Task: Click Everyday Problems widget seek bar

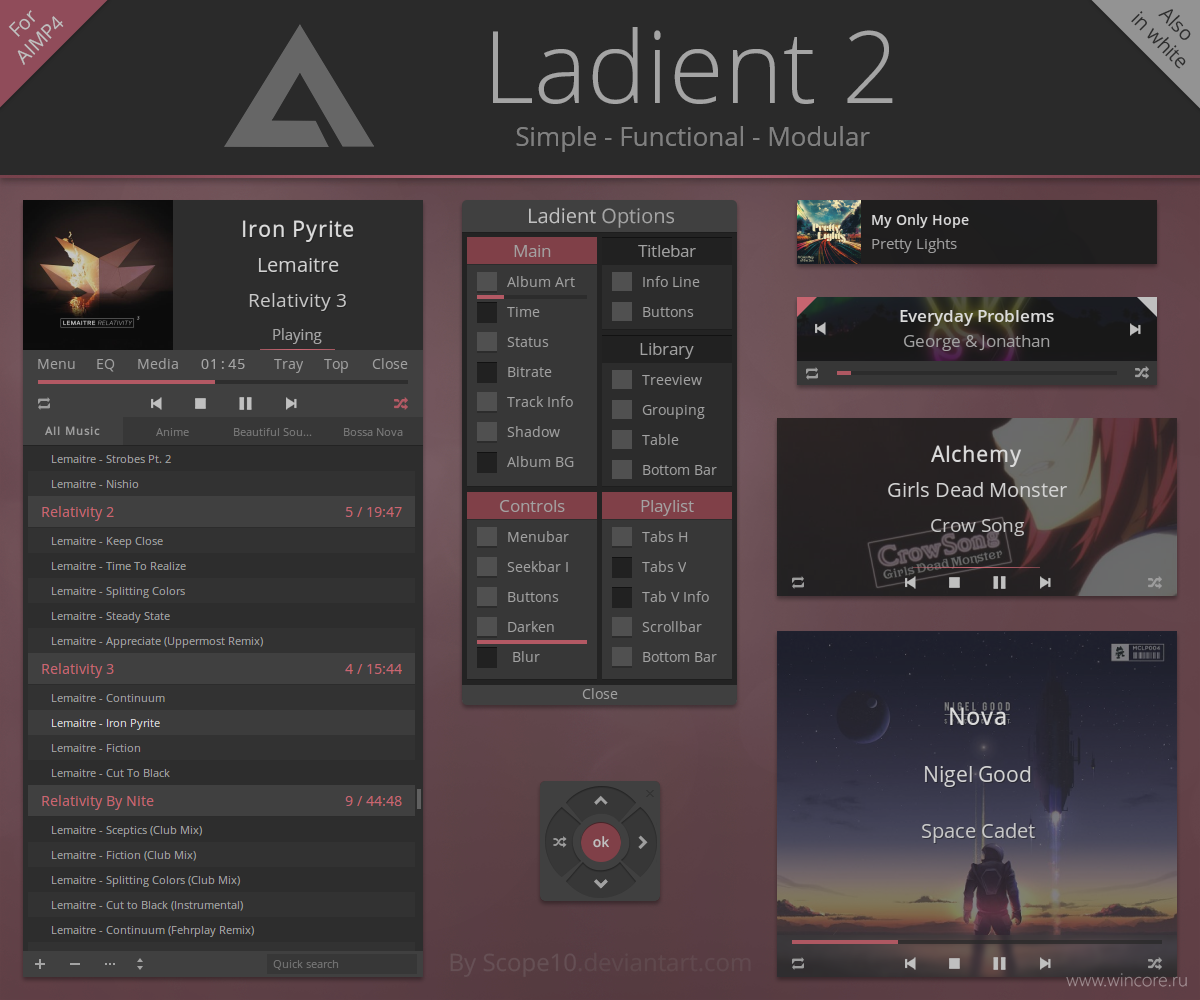Action: [x=977, y=373]
